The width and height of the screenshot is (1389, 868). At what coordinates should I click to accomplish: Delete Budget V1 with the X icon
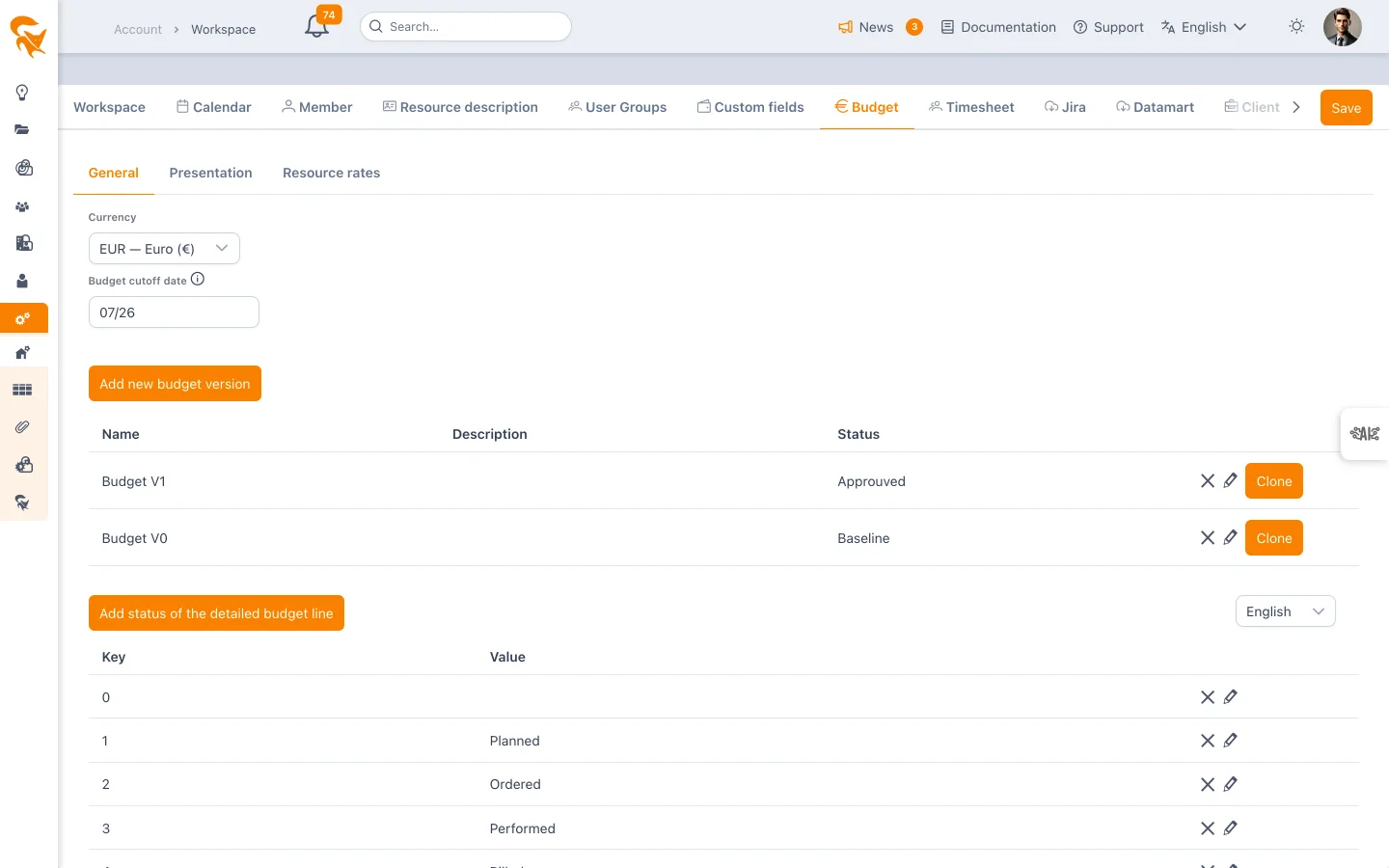click(x=1207, y=480)
